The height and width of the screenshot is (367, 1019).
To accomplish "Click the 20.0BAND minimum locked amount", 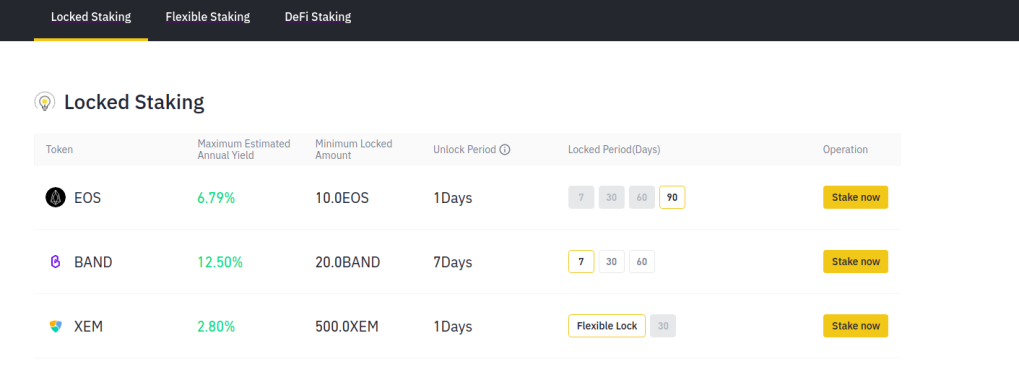I will (348, 262).
